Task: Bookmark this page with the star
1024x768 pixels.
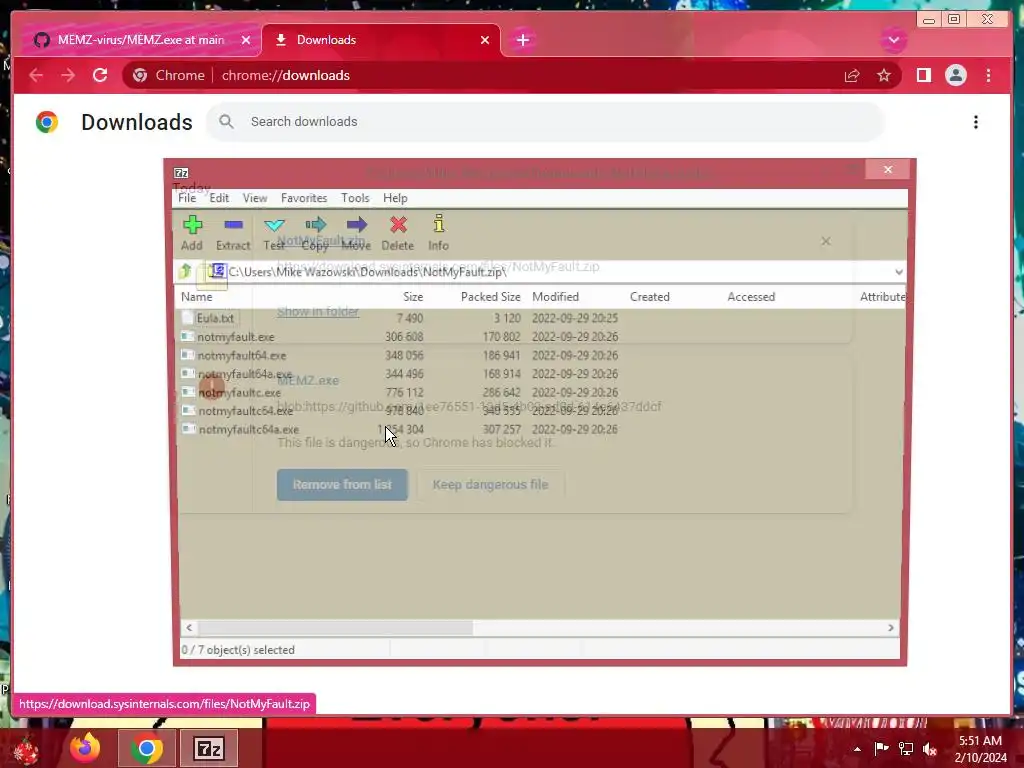Action: (884, 76)
